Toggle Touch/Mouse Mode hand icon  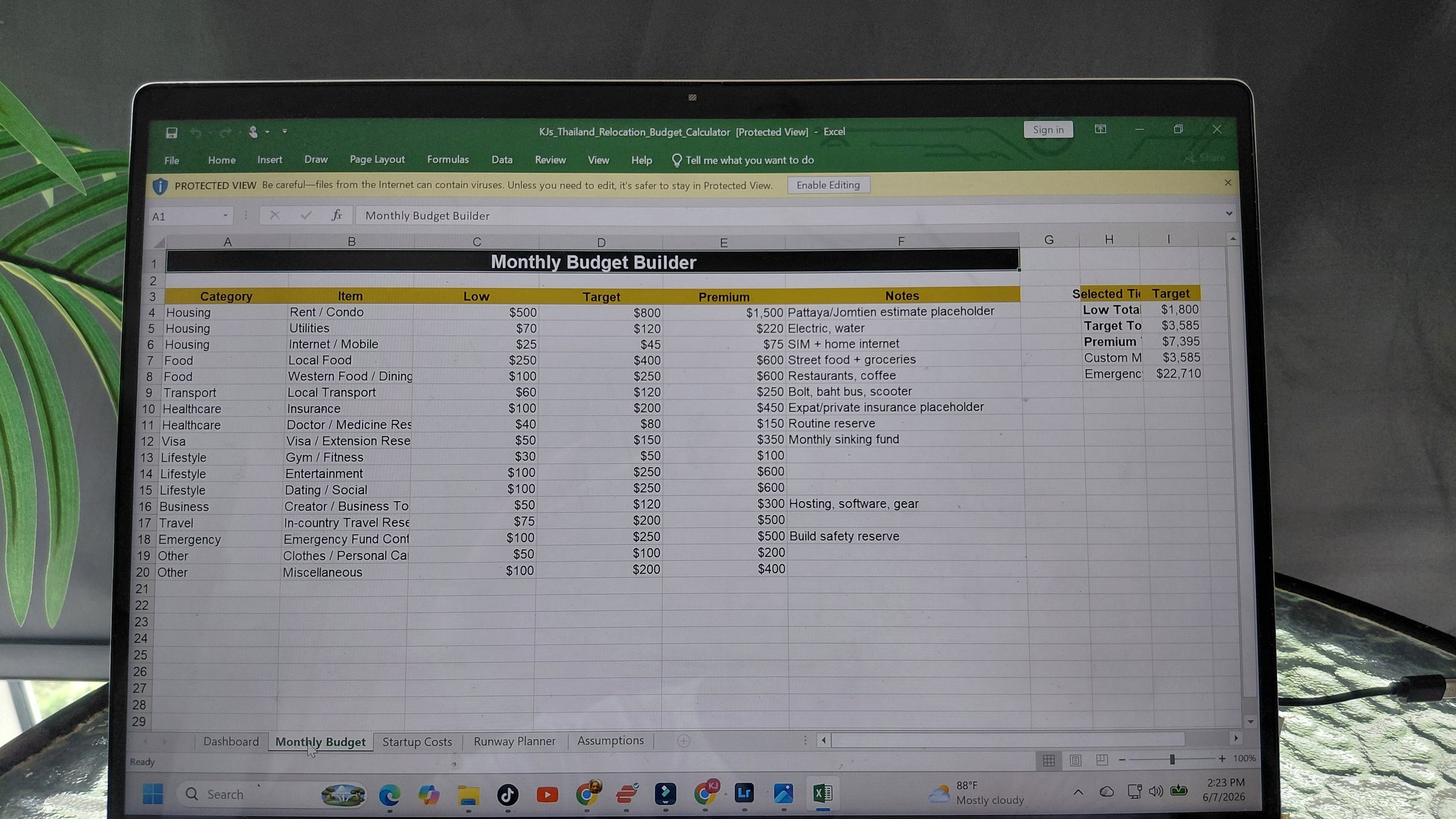tap(253, 132)
